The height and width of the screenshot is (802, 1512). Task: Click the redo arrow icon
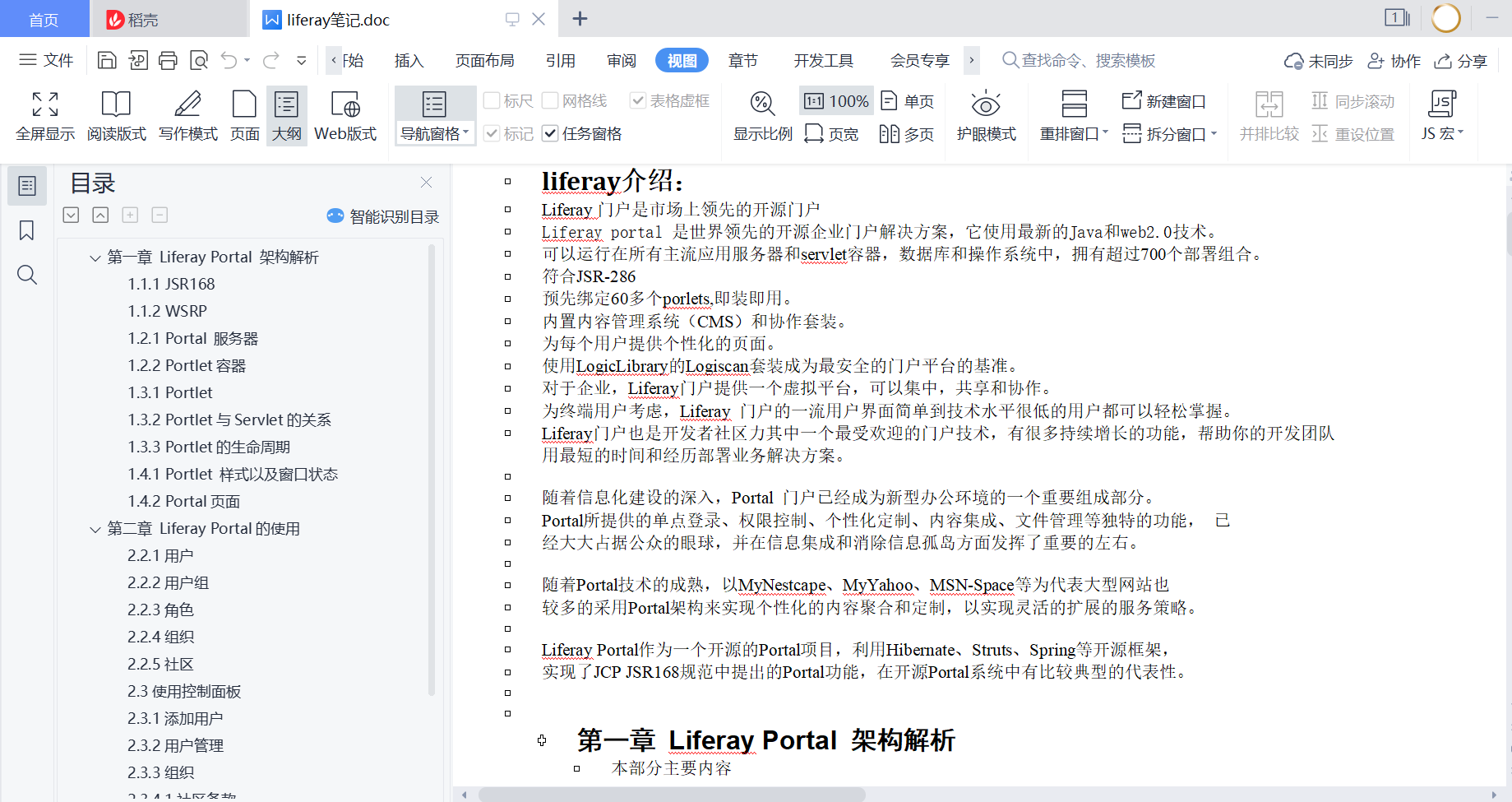(x=270, y=60)
